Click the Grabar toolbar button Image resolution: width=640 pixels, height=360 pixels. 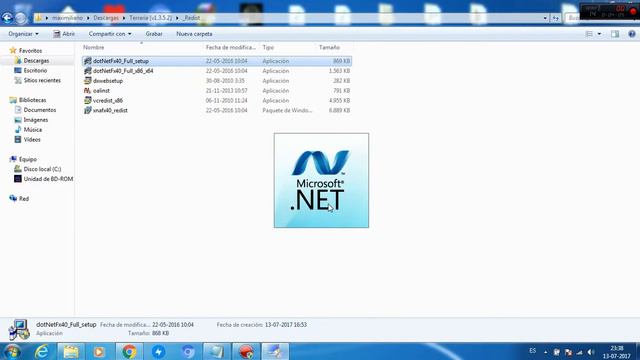(154, 34)
